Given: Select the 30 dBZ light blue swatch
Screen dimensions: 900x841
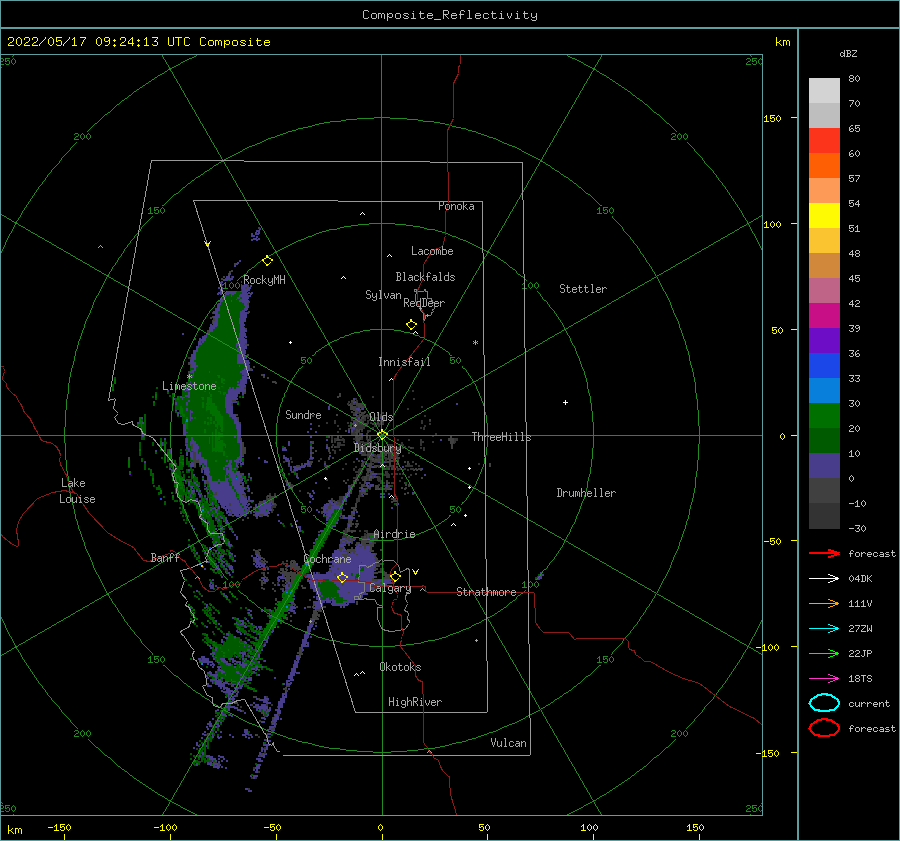Looking at the screenshot, I should coord(824,390).
